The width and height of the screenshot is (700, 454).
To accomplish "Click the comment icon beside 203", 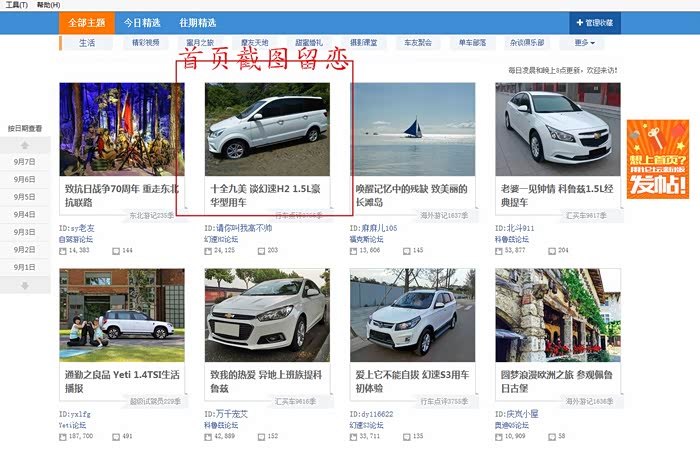I will click(x=260, y=250).
